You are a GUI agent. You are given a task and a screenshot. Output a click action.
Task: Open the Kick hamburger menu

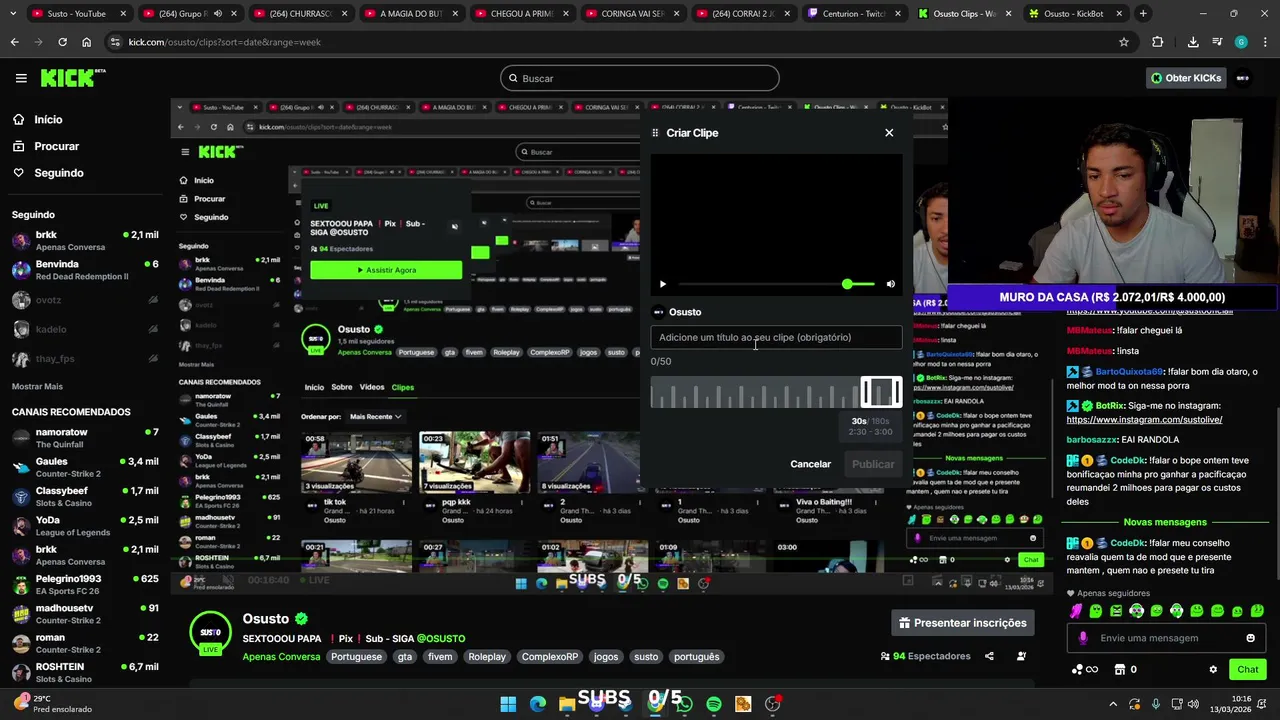point(21,78)
